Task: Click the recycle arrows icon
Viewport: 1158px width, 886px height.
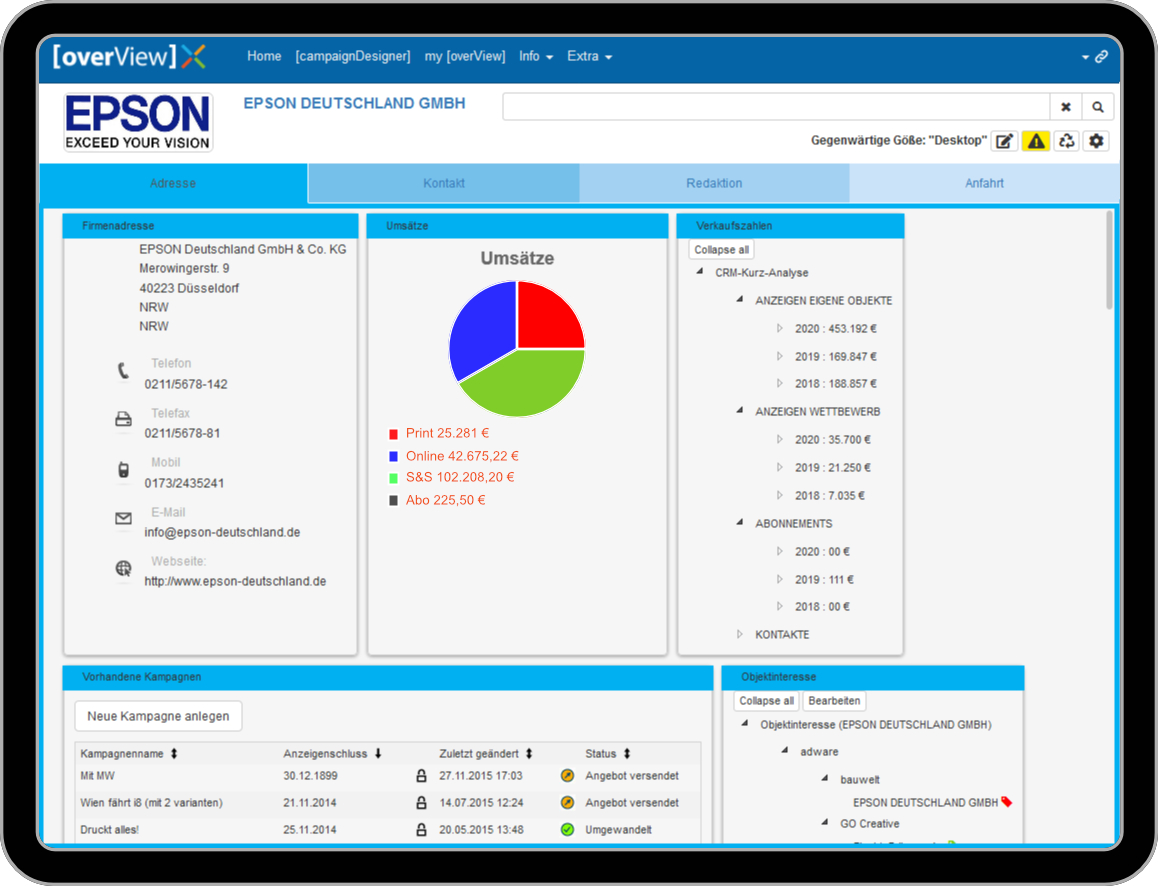Action: [x=1066, y=141]
